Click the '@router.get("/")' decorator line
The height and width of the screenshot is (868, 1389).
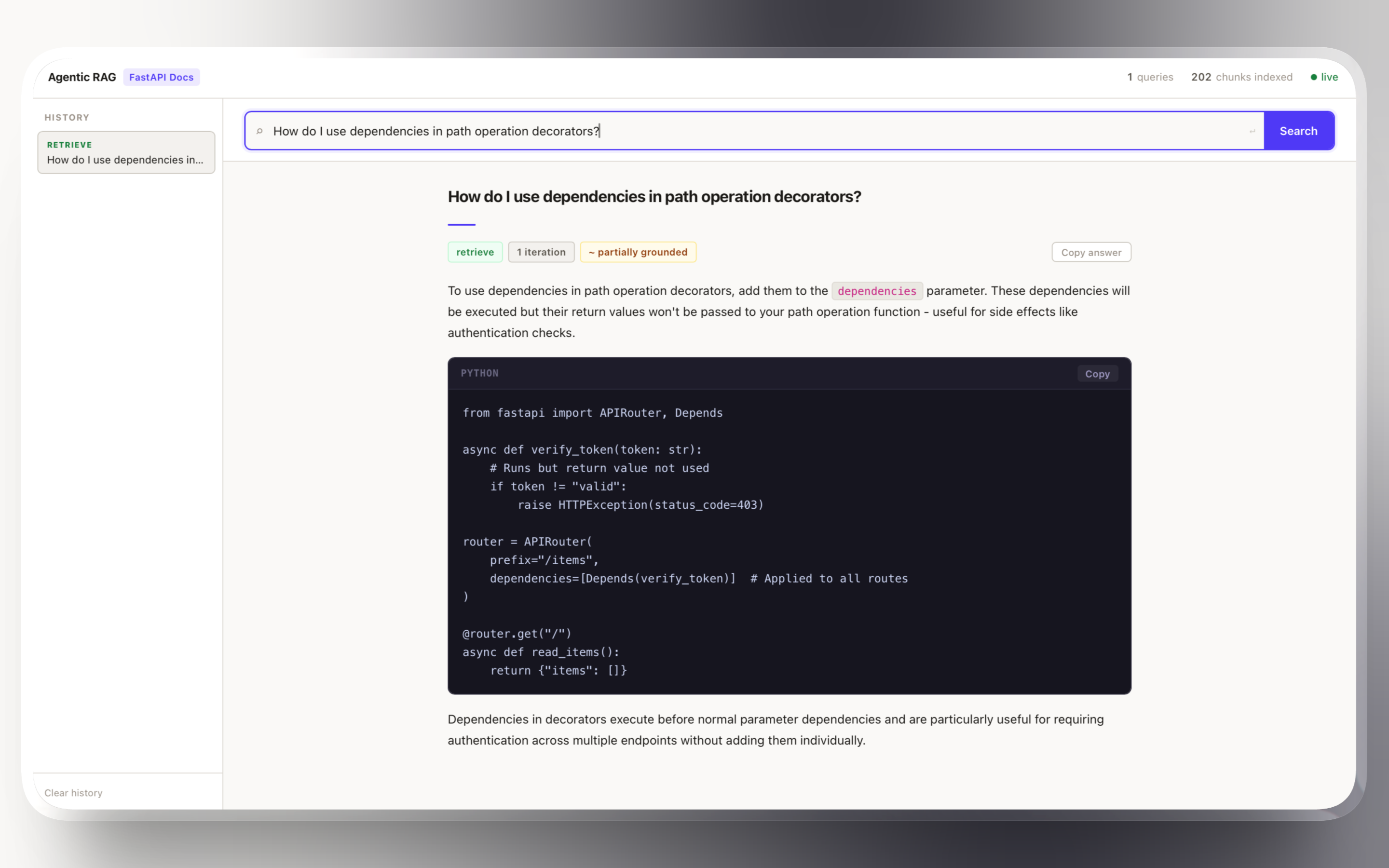[517, 633]
